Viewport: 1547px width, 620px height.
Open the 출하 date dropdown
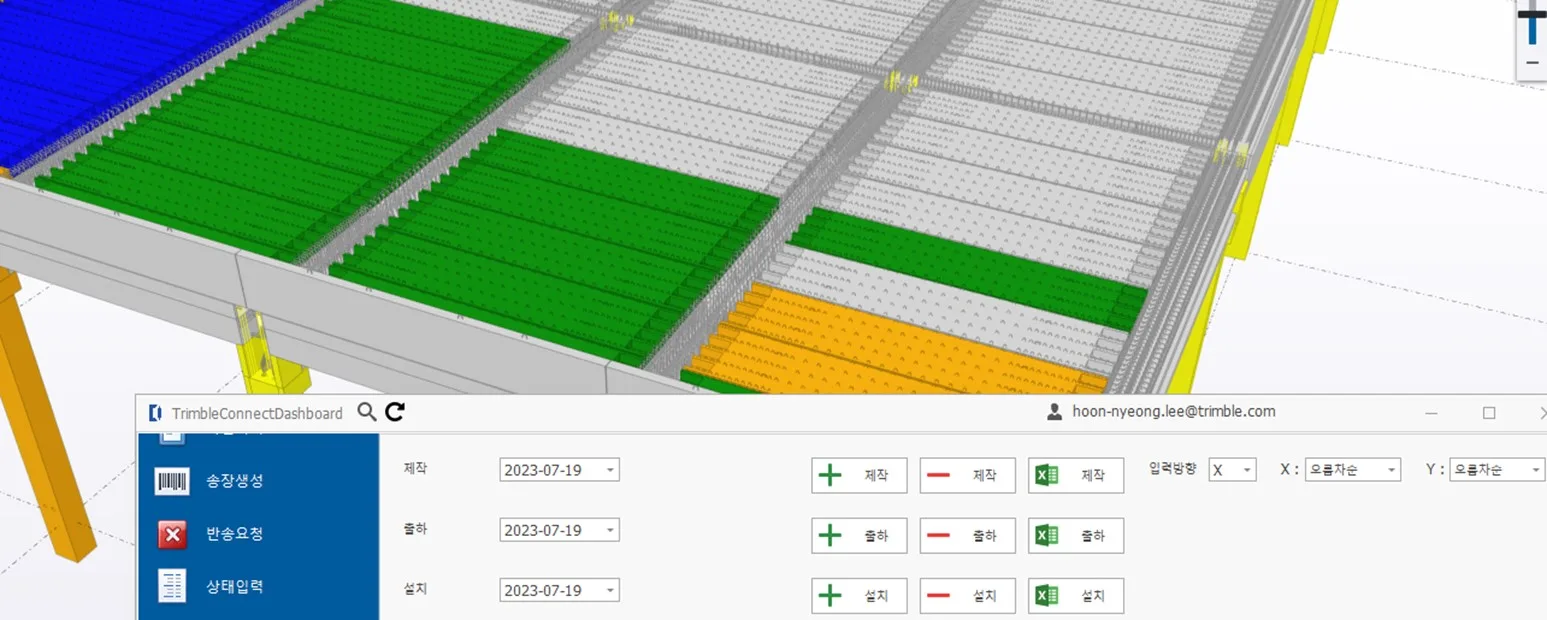click(x=610, y=530)
